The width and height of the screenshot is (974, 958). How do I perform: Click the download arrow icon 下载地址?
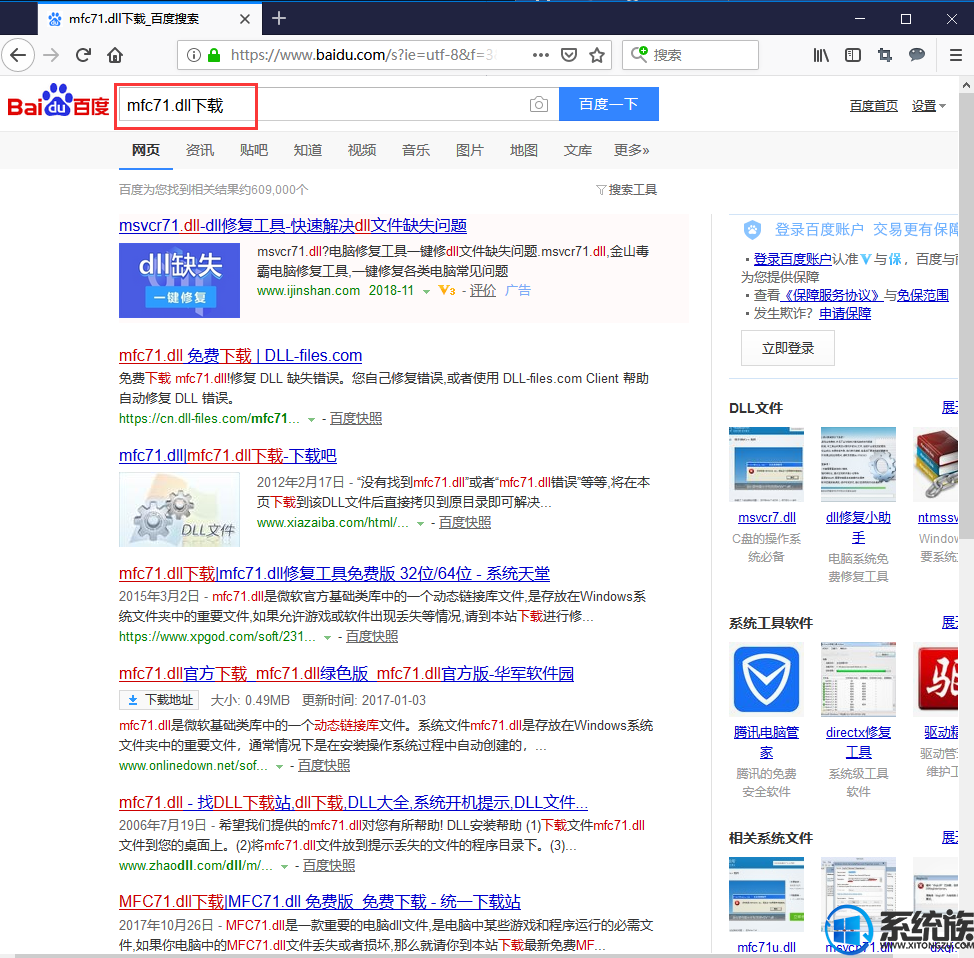133,700
